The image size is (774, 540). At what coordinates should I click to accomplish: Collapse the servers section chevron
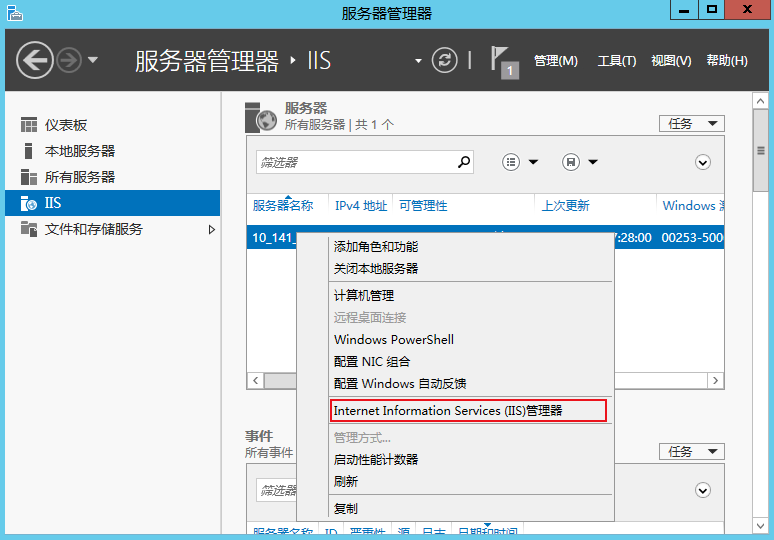(x=703, y=162)
